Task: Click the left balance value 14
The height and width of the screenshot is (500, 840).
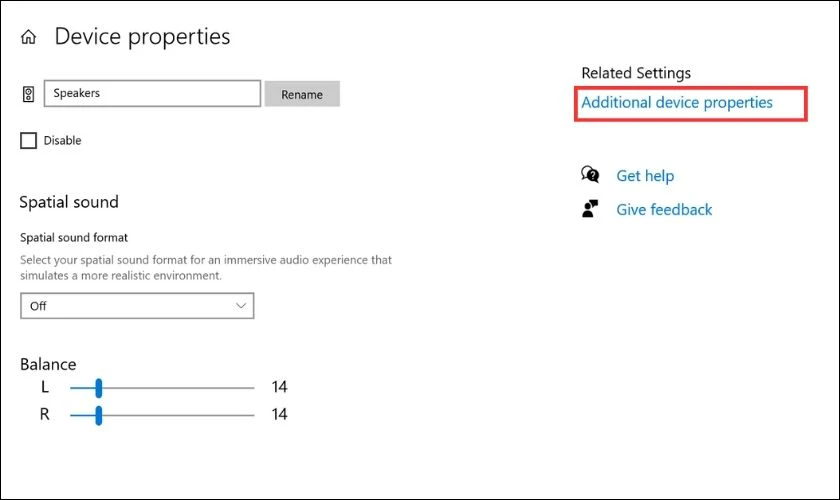Action: tap(279, 387)
